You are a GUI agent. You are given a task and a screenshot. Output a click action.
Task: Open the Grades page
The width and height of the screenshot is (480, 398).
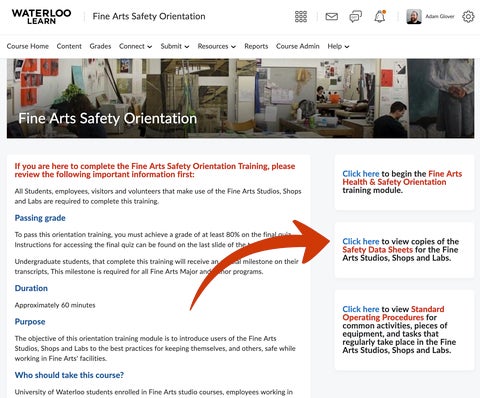[100, 46]
